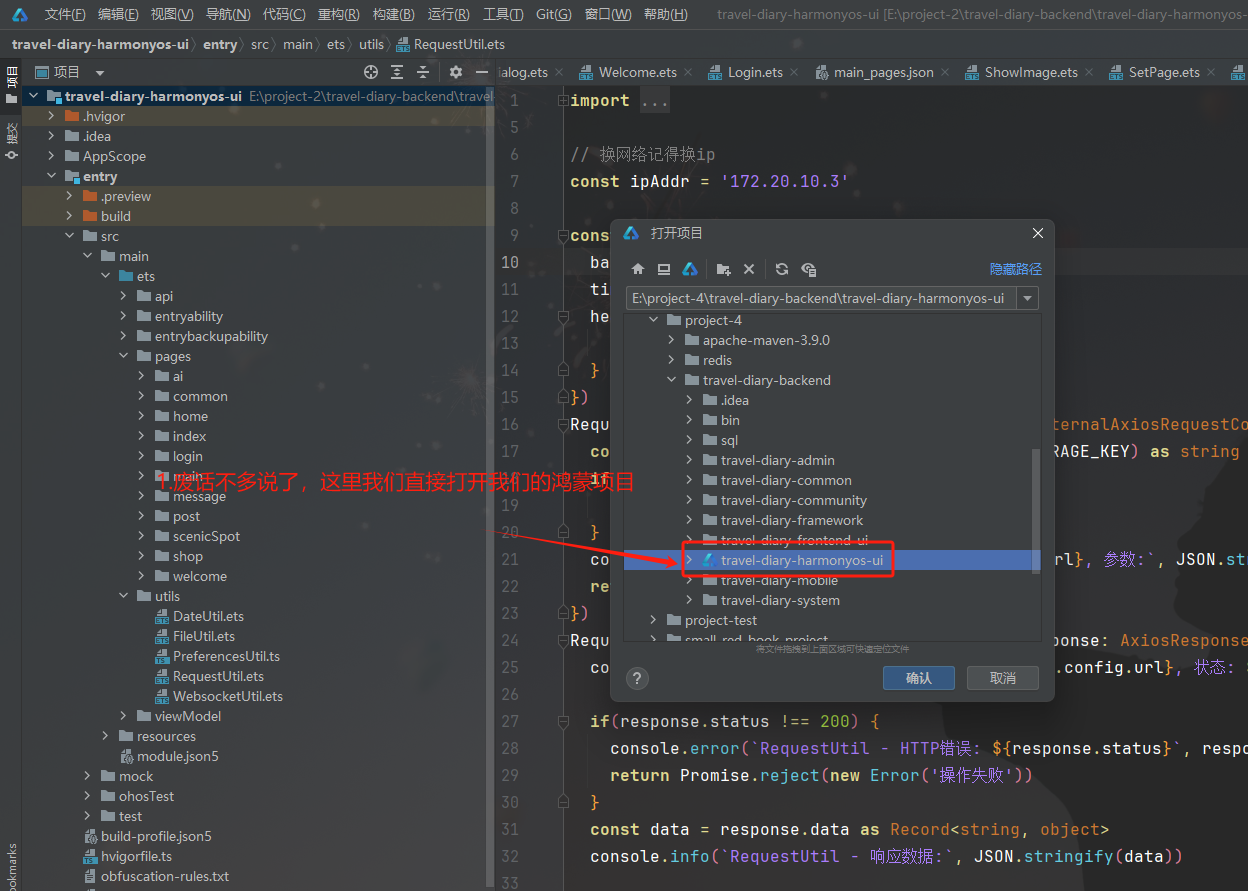Select scenicSpot folder in project tree
Image resolution: width=1248 pixels, height=891 pixels.
(x=206, y=536)
